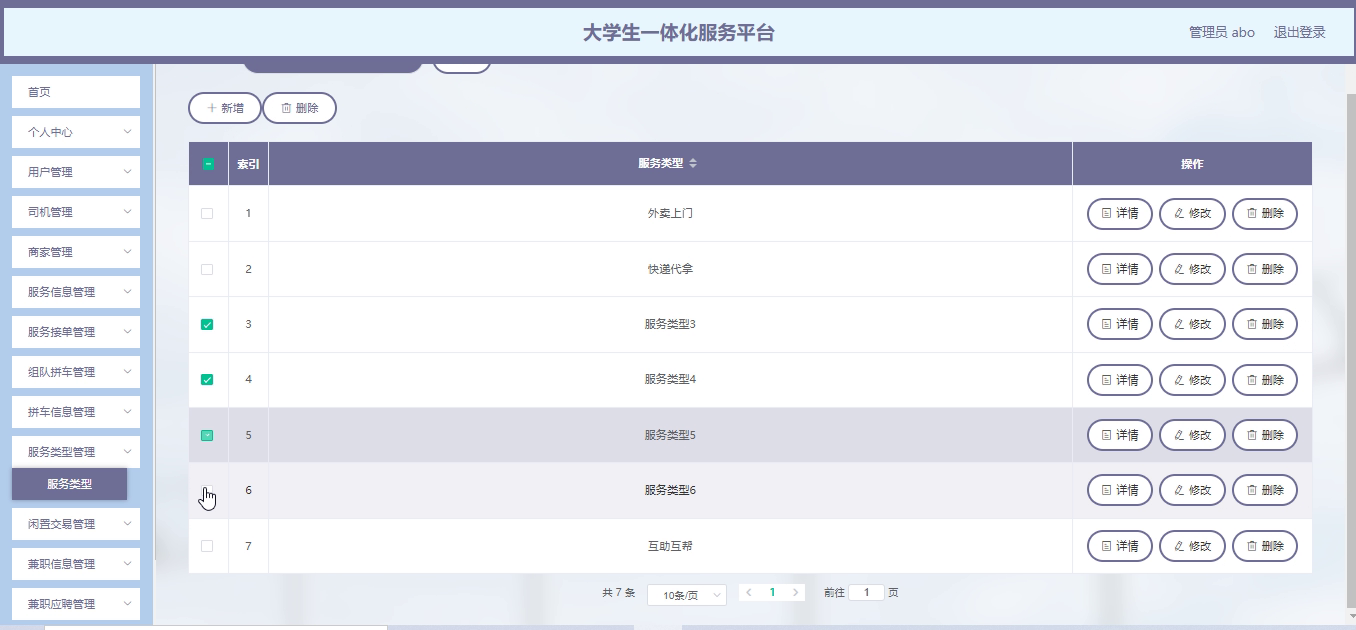Open 详情 for row 服务类型4
The width and height of the screenshot is (1356, 630).
click(x=1120, y=380)
